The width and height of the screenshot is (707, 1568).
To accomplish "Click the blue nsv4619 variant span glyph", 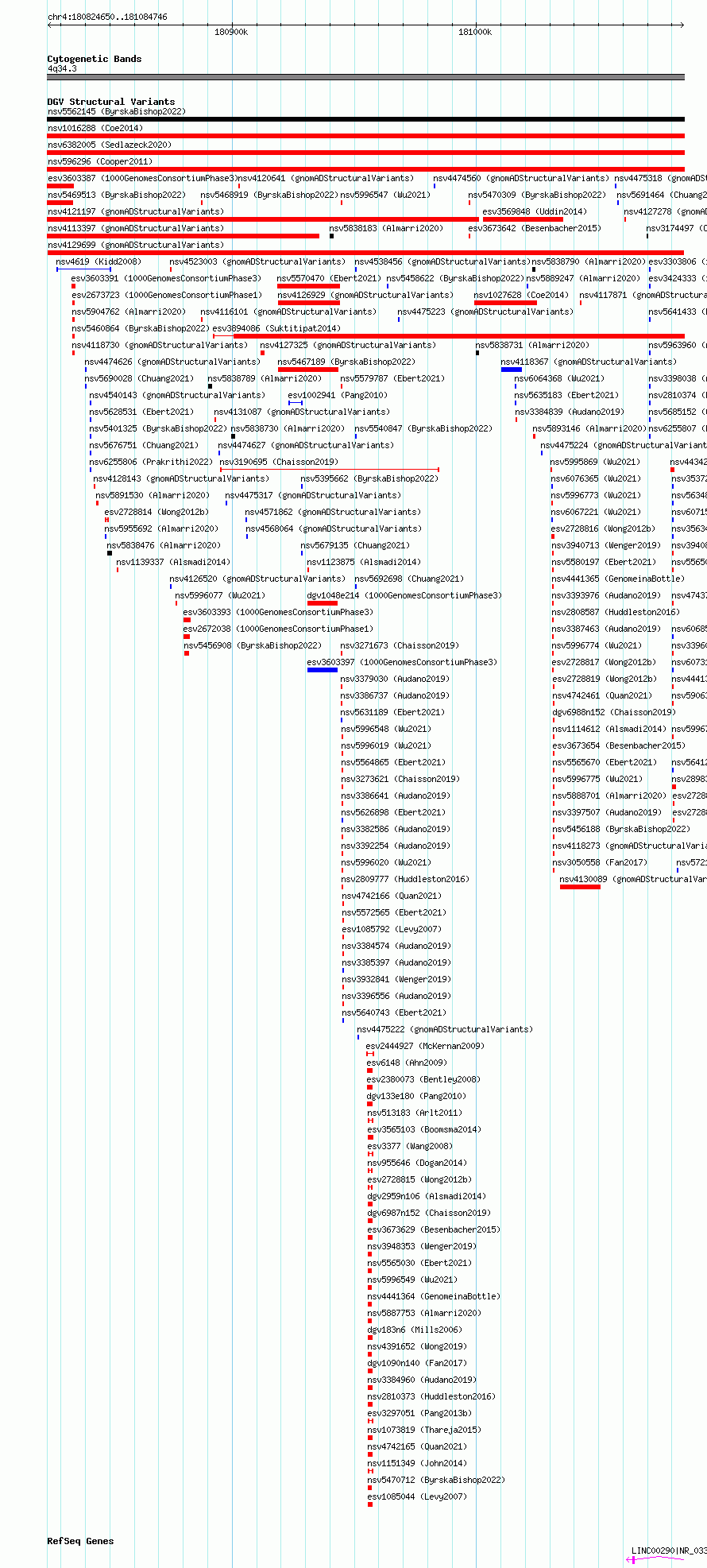I will 83,269.
